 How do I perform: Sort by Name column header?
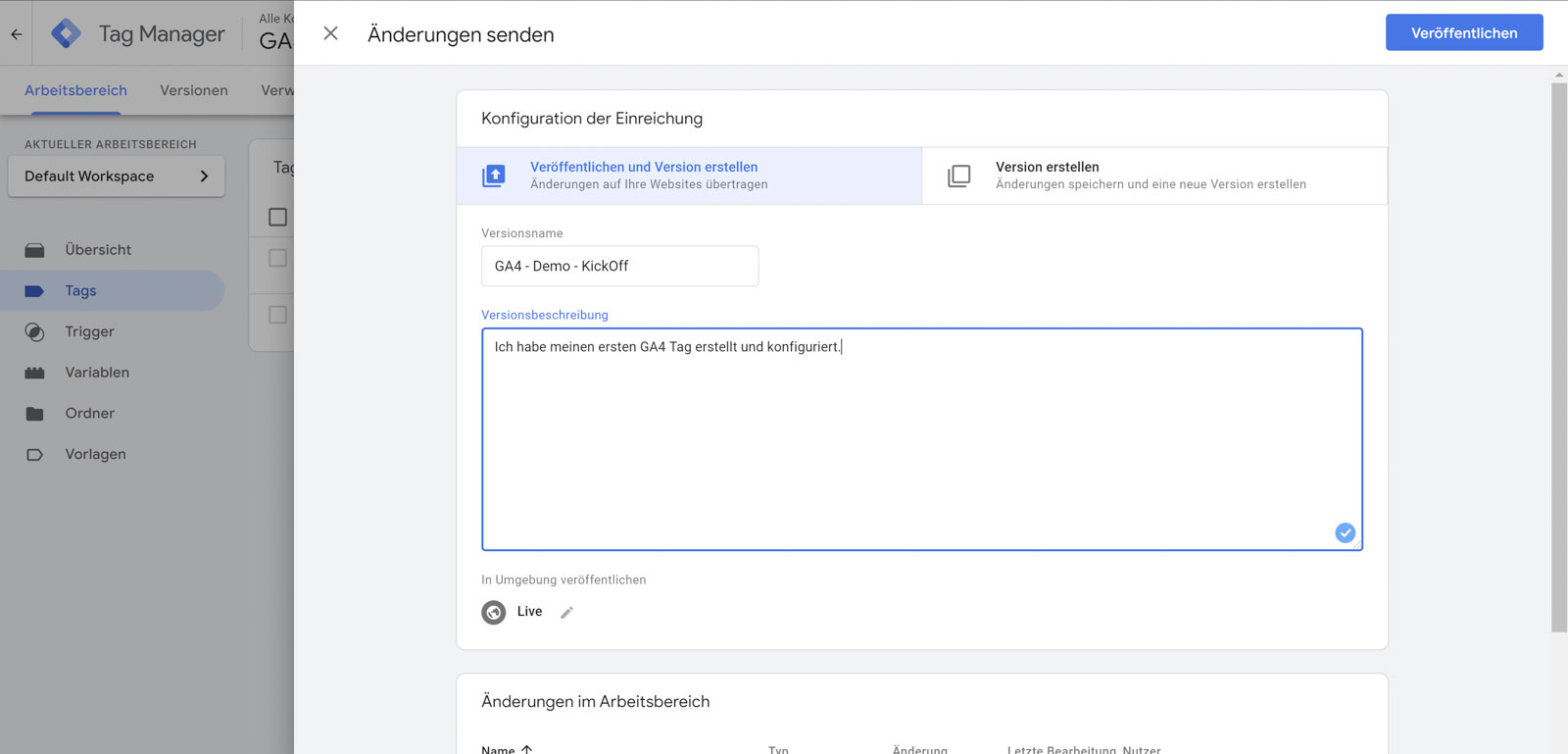507,749
